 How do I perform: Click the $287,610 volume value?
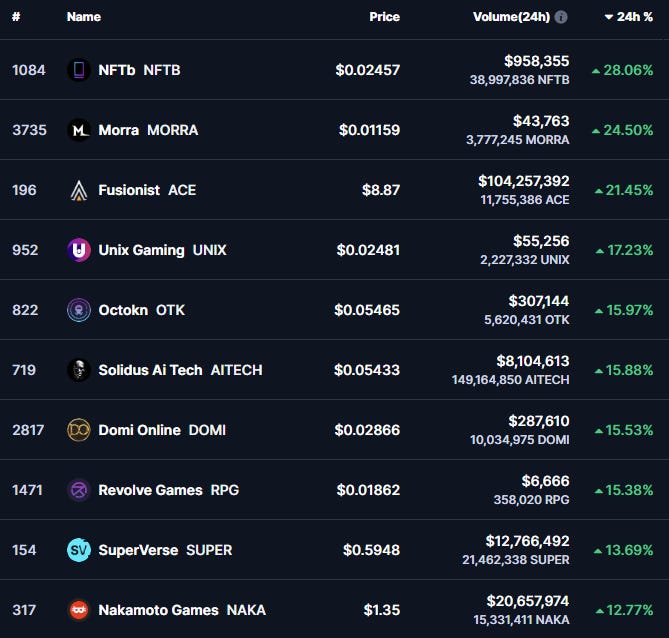tap(539, 421)
